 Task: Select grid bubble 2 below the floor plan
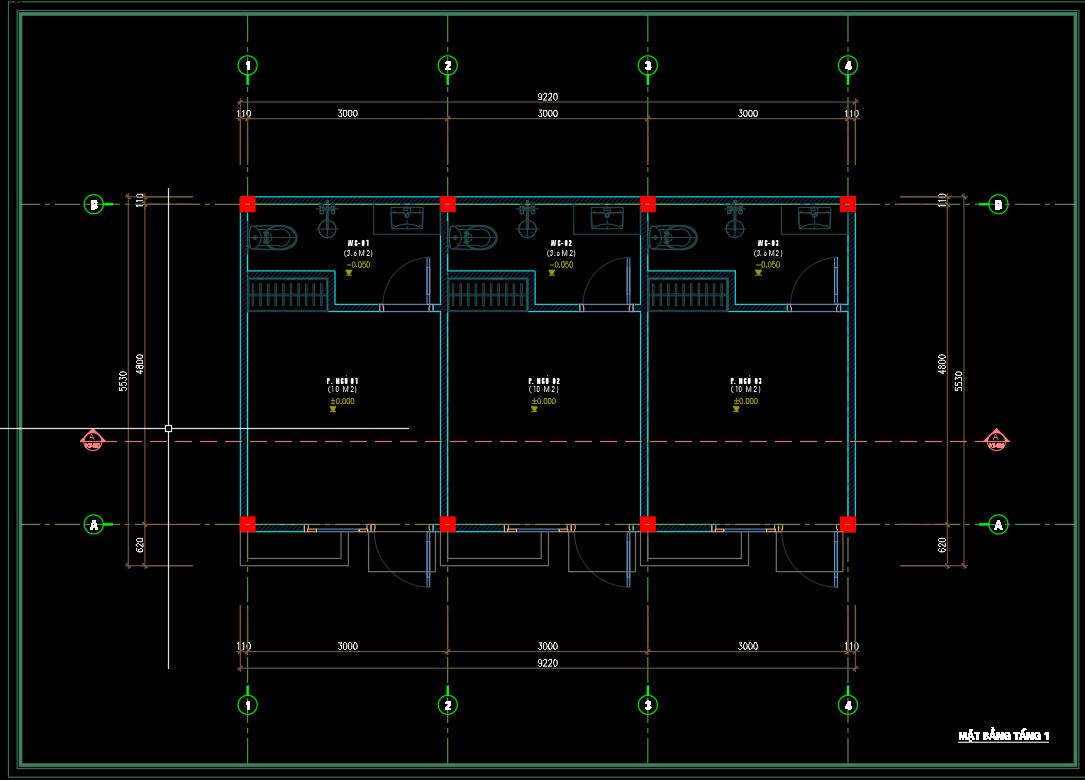448,705
